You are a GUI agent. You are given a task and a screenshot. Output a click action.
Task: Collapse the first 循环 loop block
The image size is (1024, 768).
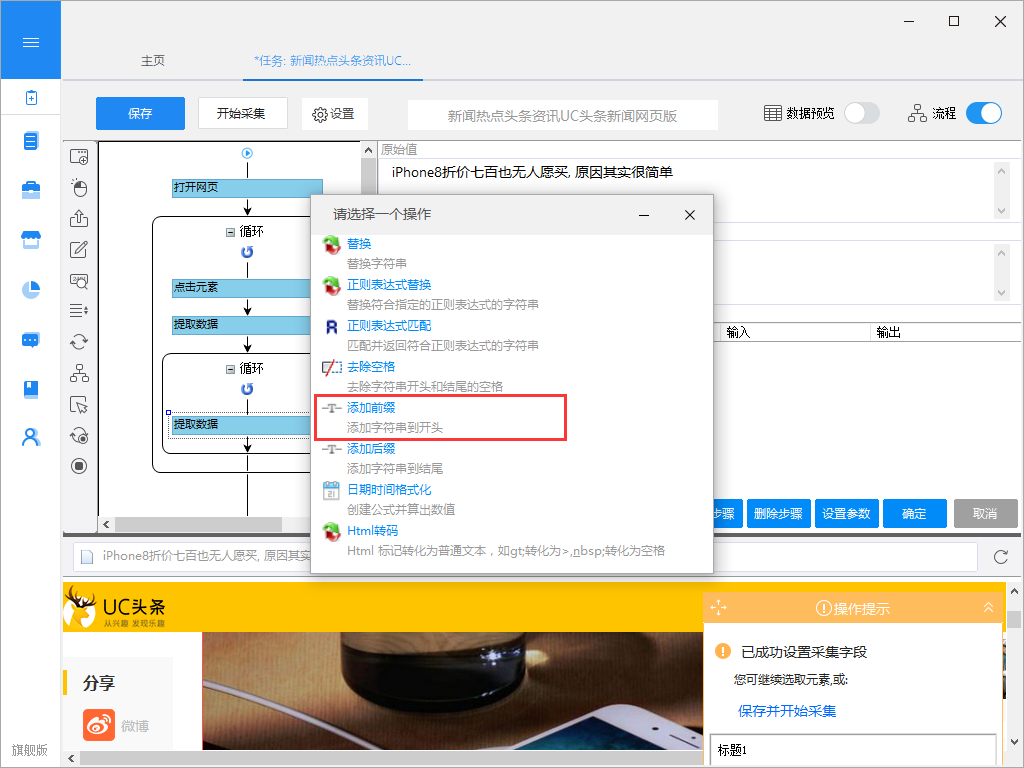click(x=231, y=231)
